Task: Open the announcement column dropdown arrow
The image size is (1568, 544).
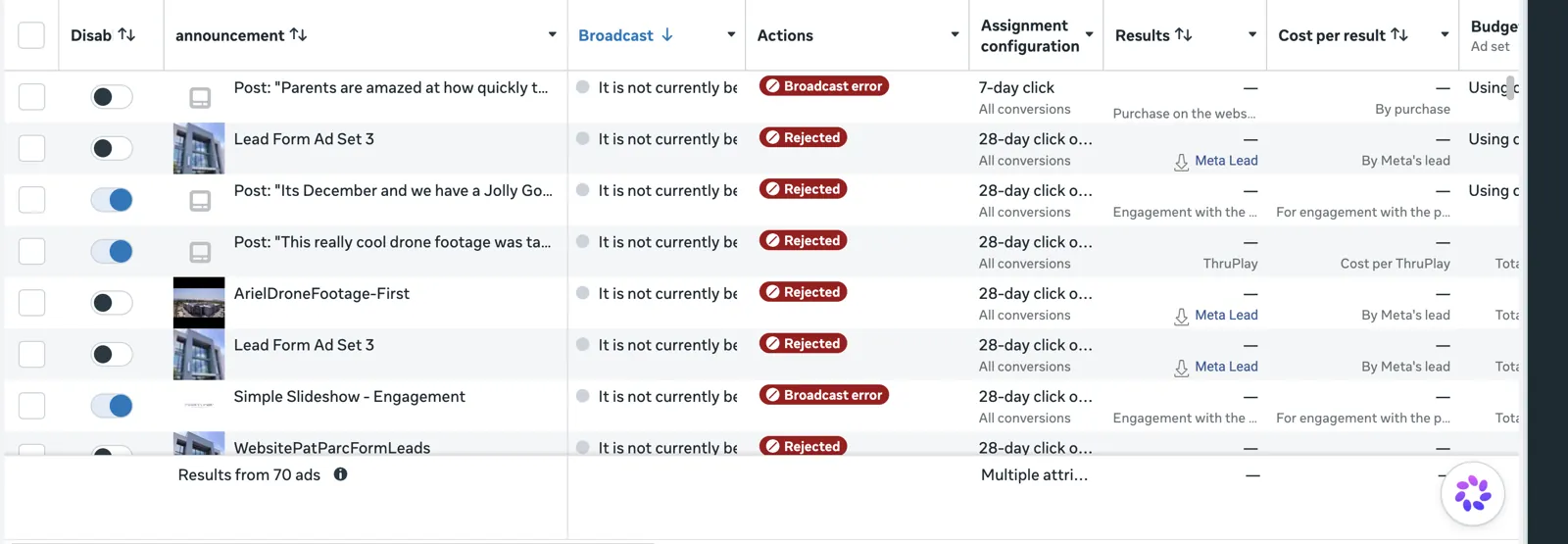Action: click(552, 35)
